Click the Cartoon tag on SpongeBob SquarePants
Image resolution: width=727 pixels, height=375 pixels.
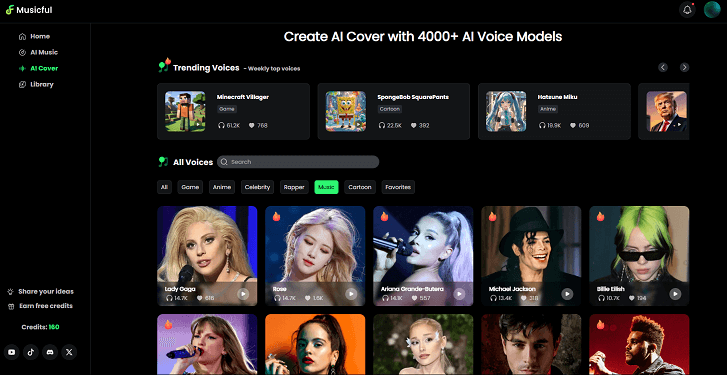(x=389, y=109)
